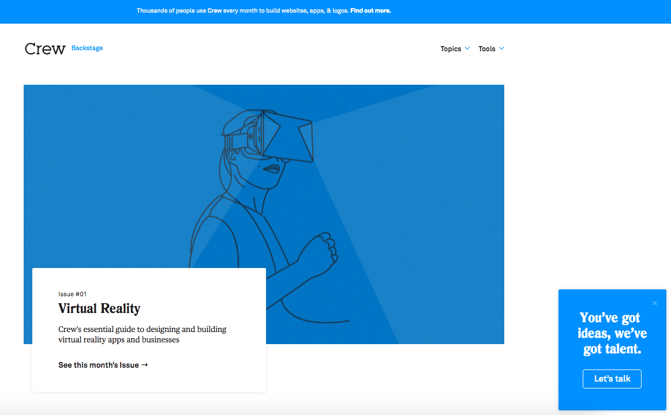Expand the Tools dropdown menu
This screenshot has width=671, height=415.
(x=490, y=49)
